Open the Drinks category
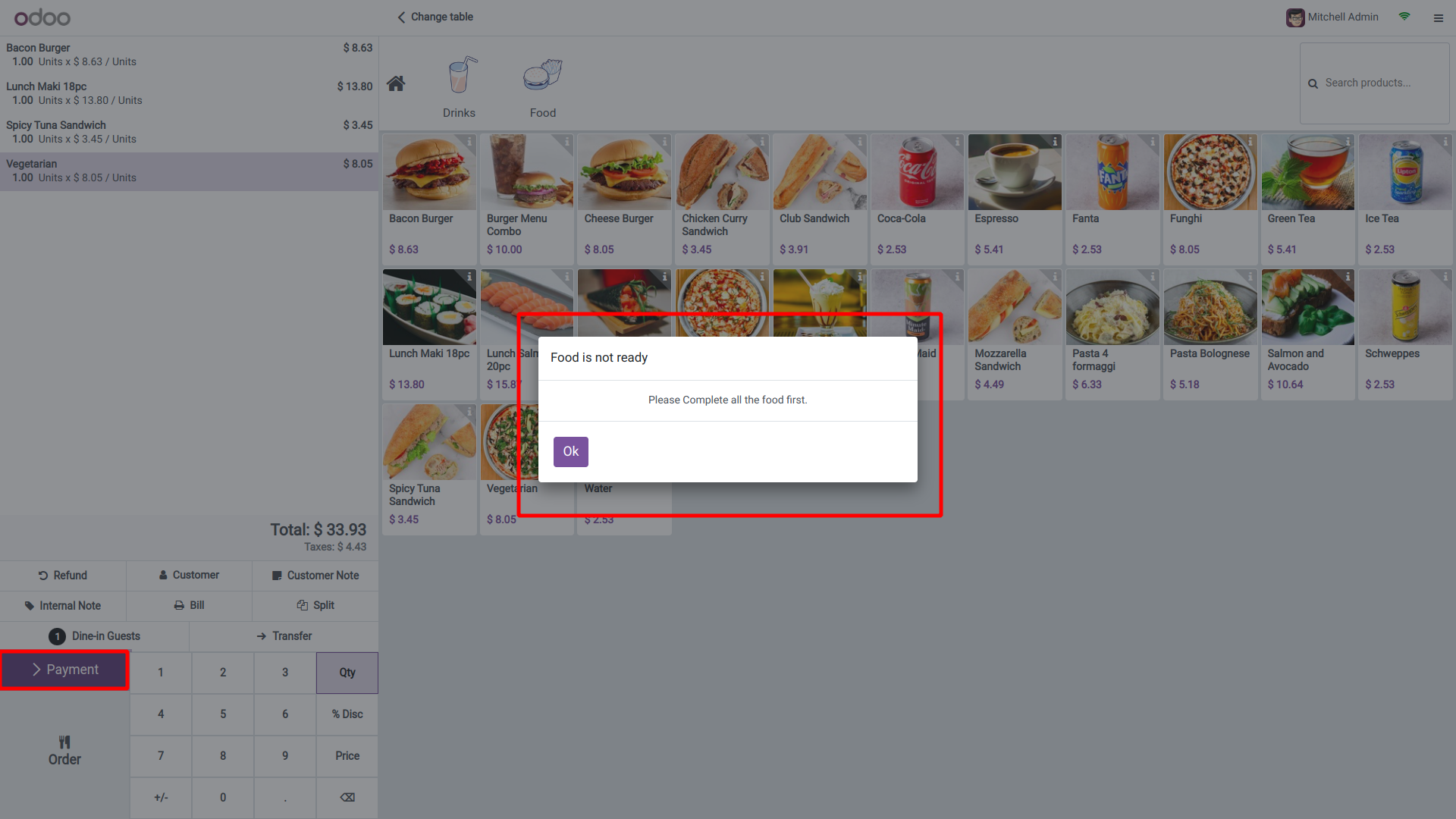1456x819 pixels. point(460,87)
